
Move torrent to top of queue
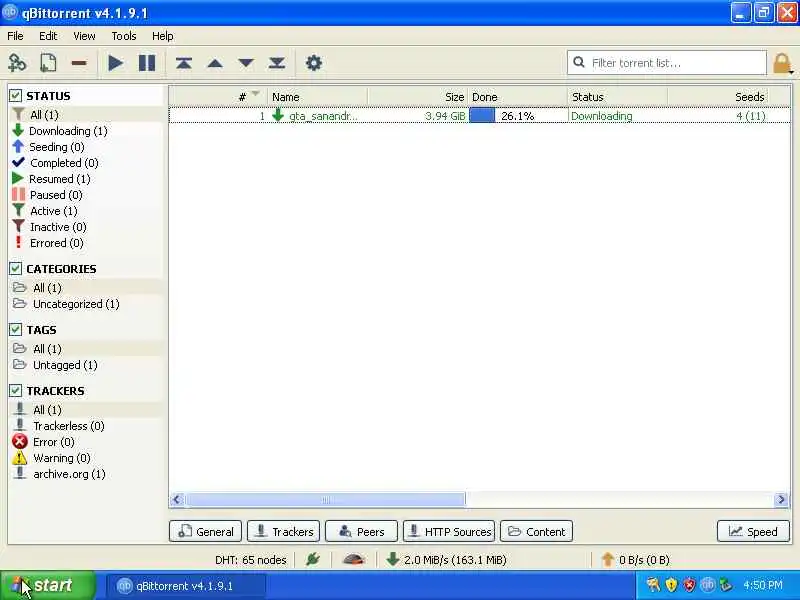pyautogui.click(x=184, y=63)
